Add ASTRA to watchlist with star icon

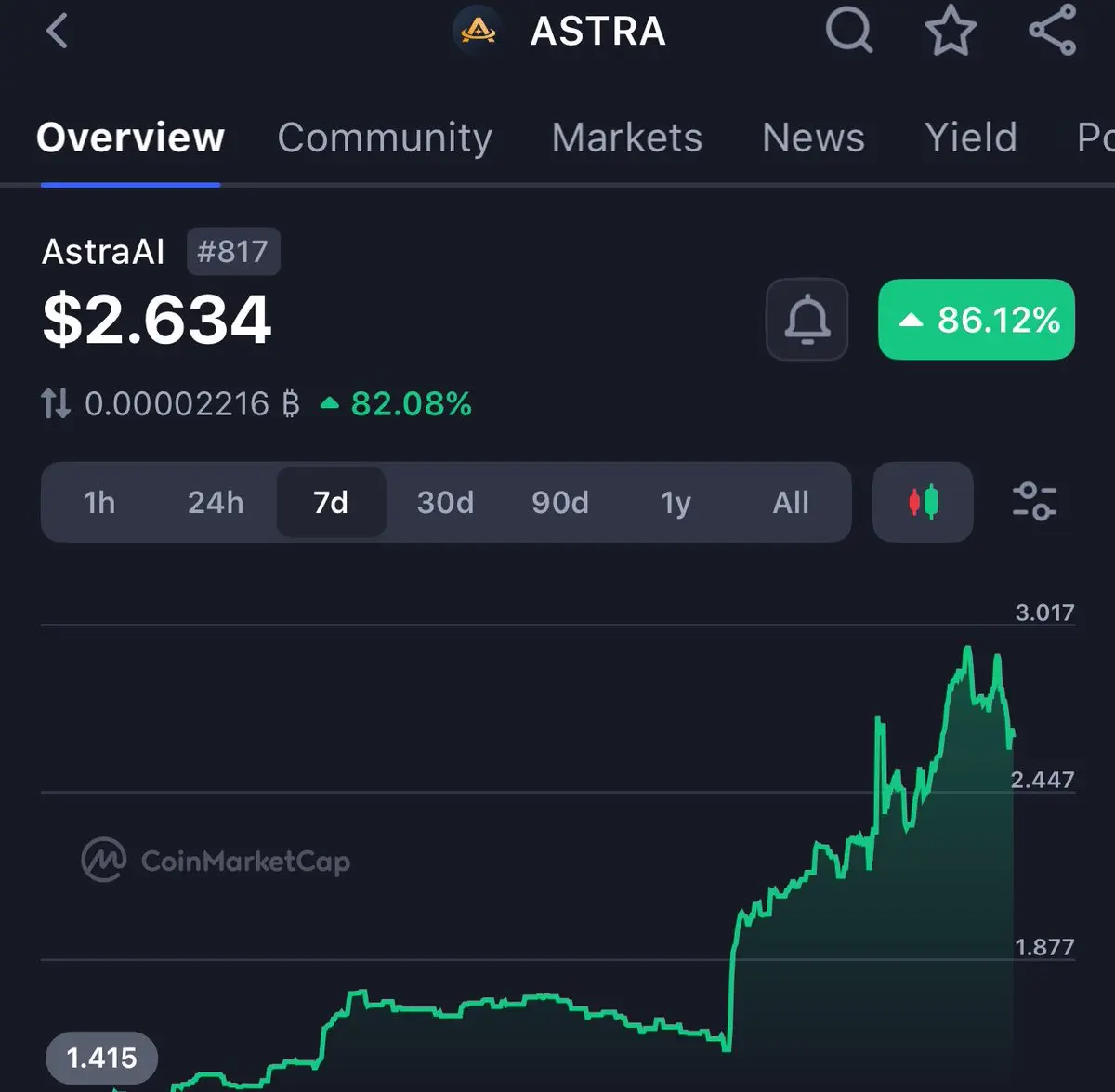point(951,30)
